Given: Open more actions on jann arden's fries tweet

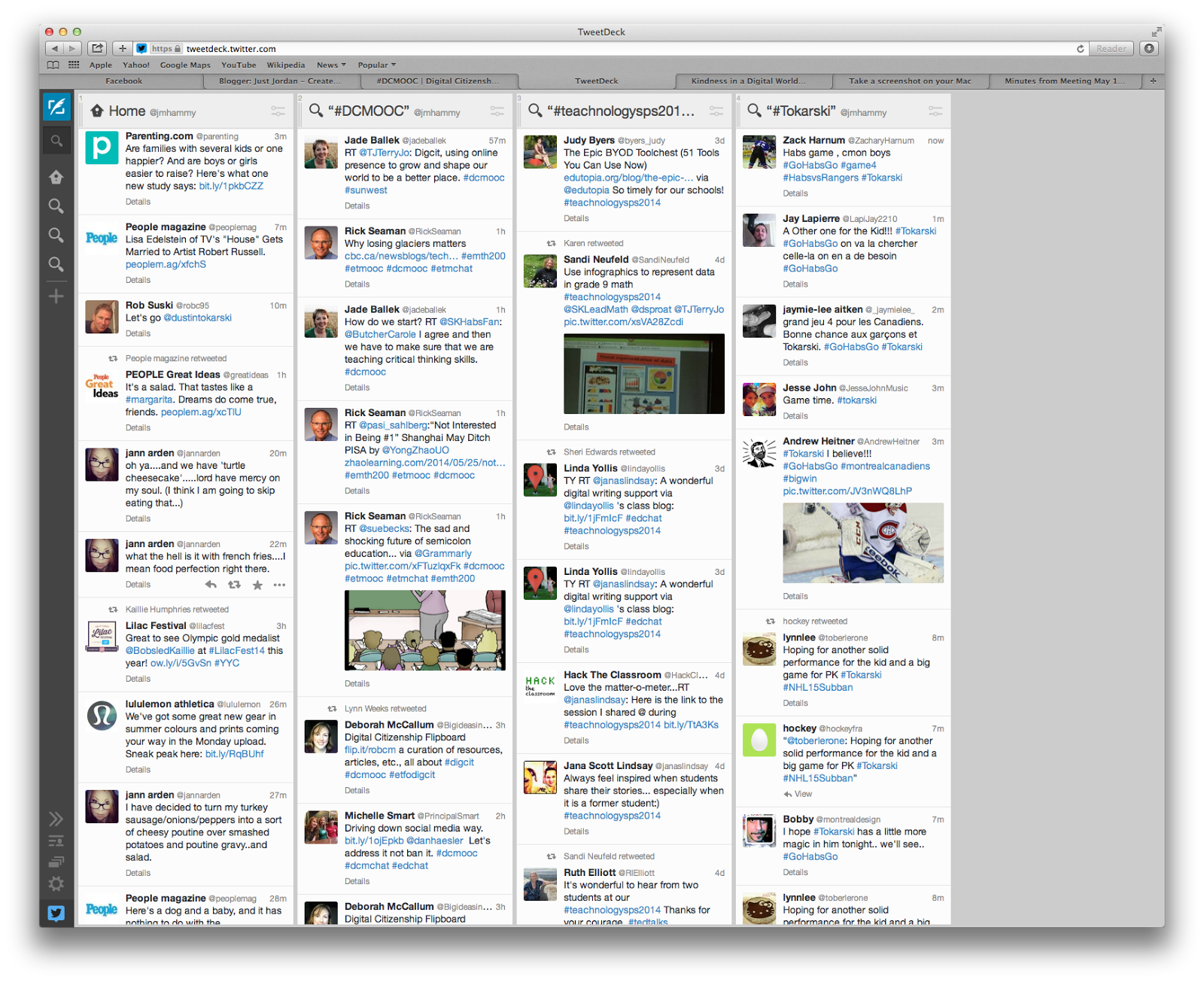Looking at the screenshot, I should (x=279, y=585).
